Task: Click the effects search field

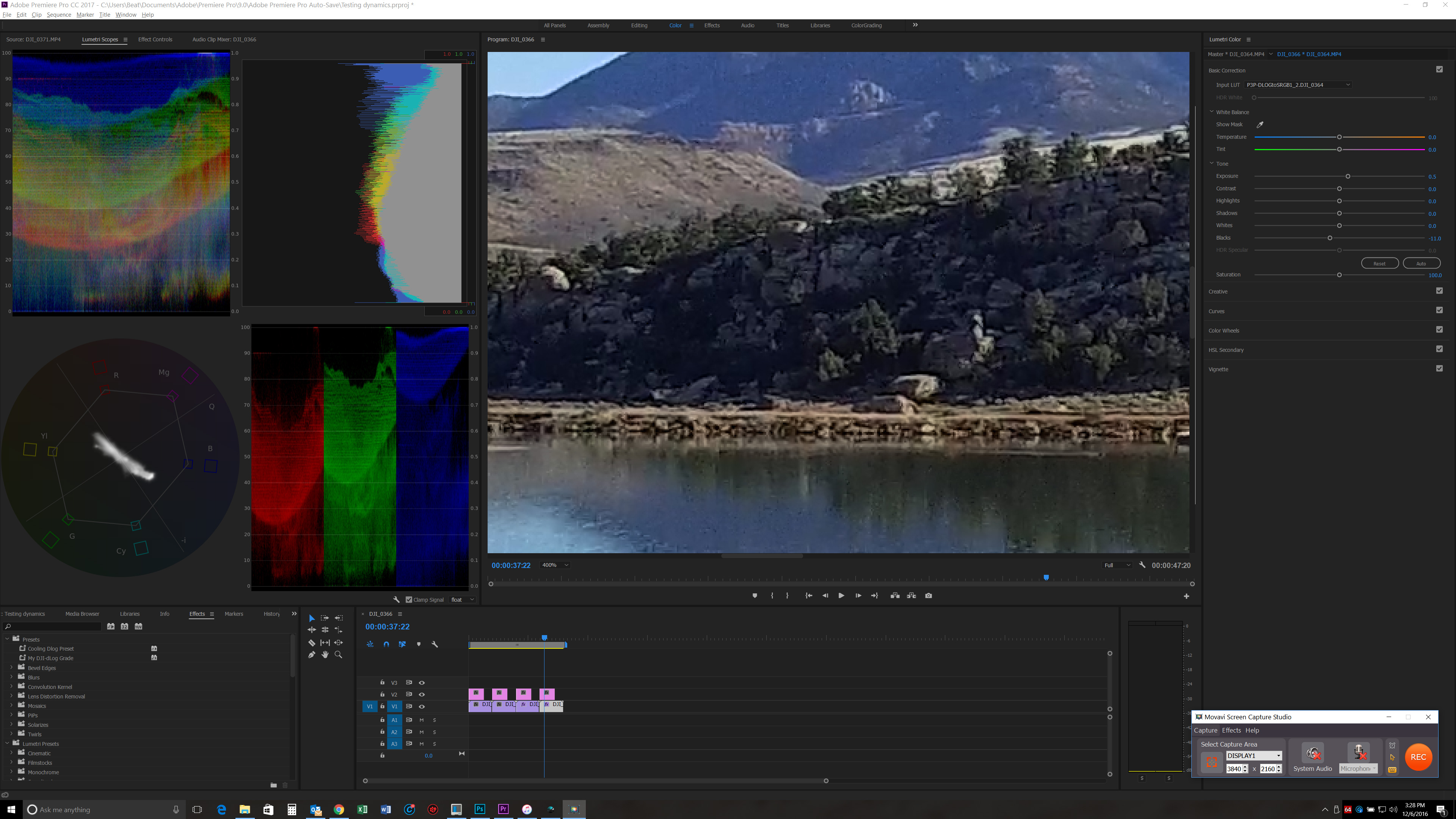Action: click(52, 626)
